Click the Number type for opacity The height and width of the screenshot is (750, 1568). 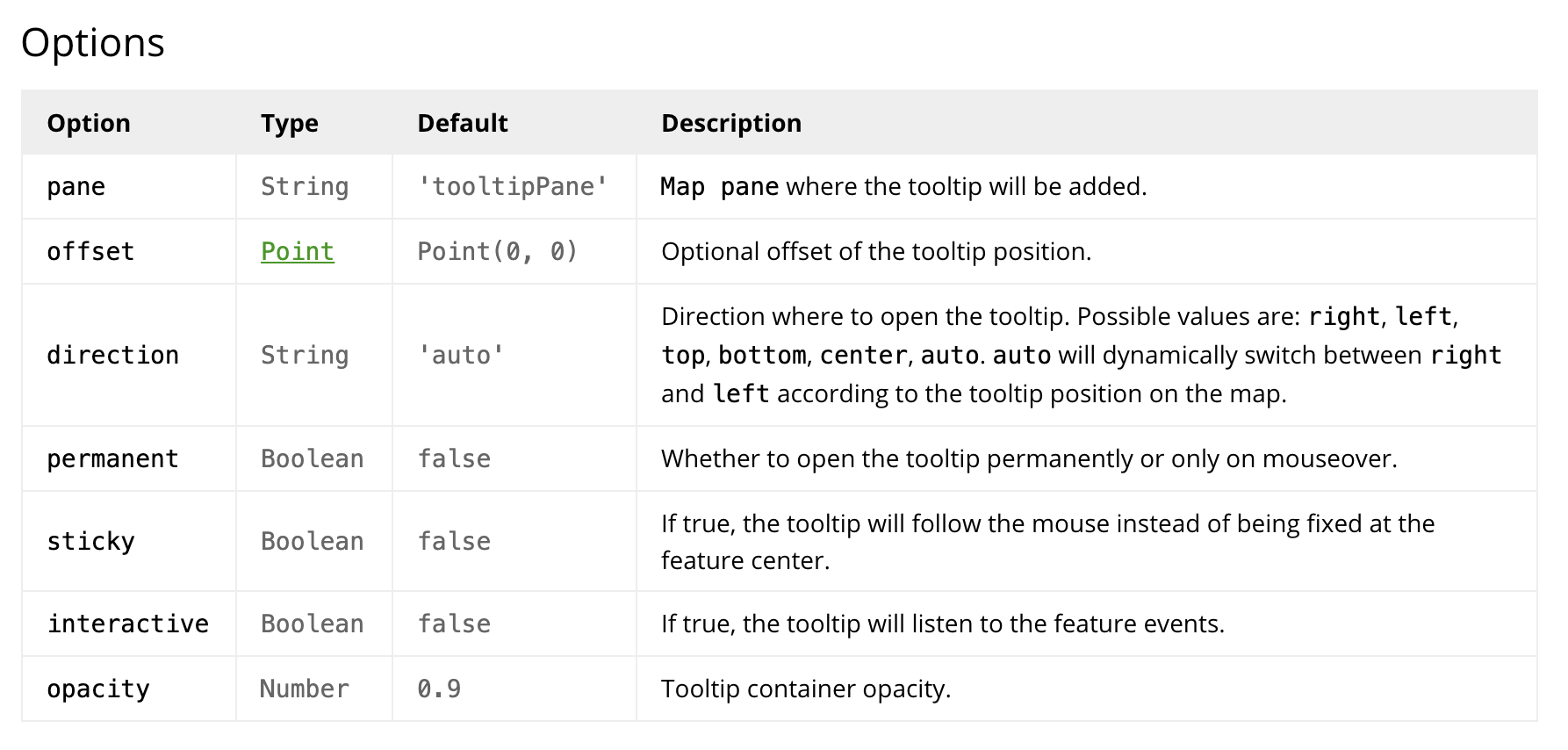[x=304, y=689]
